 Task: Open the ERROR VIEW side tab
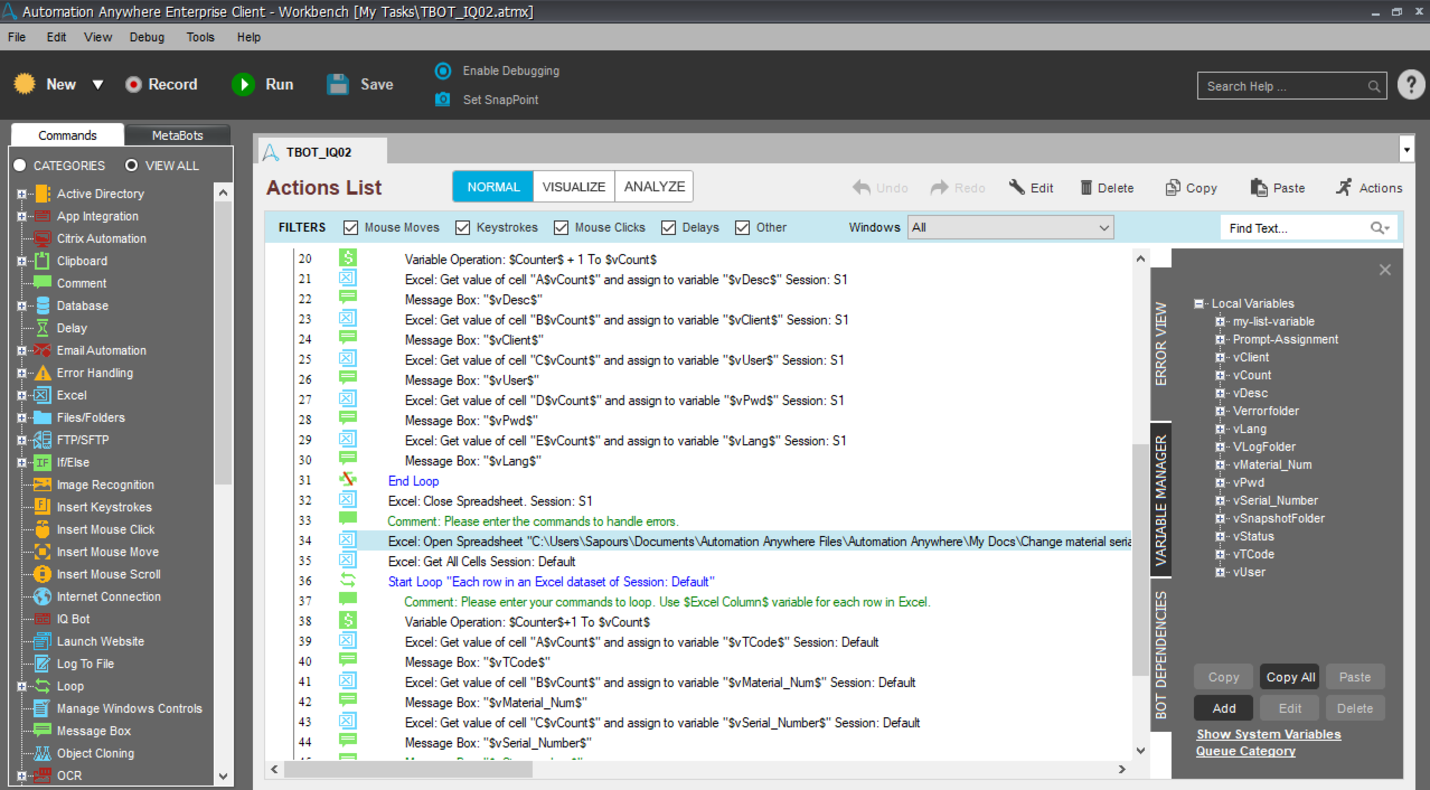[x=1161, y=344]
